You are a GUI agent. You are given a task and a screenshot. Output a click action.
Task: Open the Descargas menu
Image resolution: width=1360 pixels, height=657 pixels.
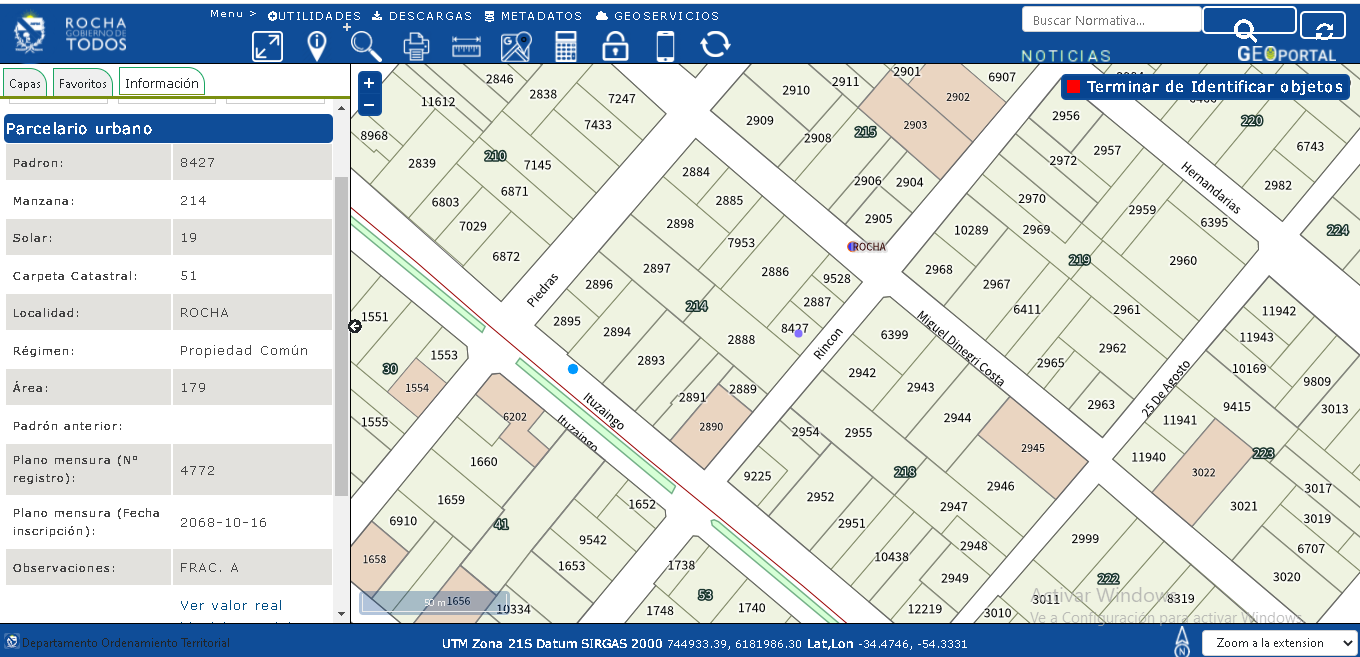(x=422, y=16)
